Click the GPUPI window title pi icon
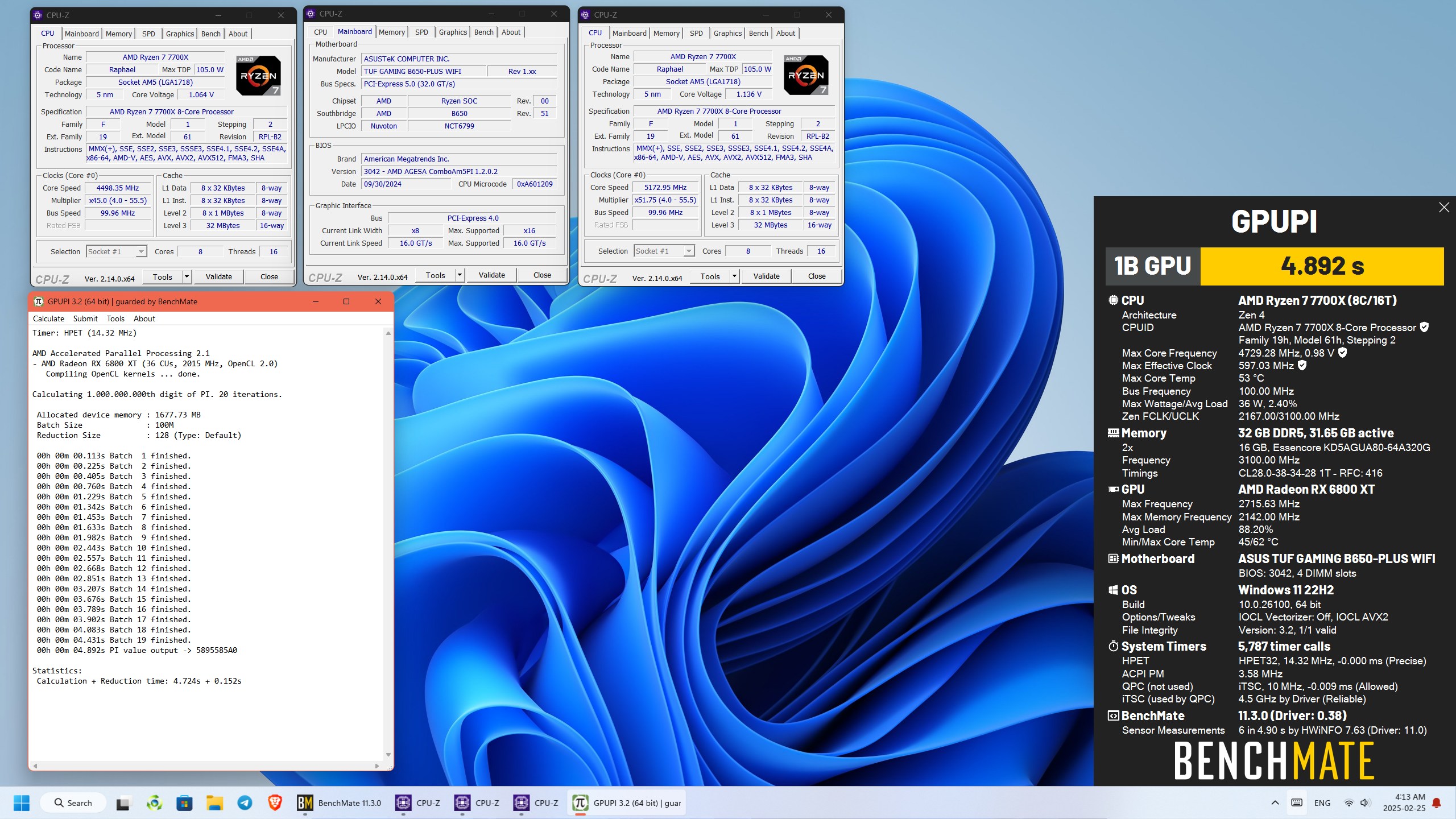This screenshot has height=819, width=1456. pos(39,301)
